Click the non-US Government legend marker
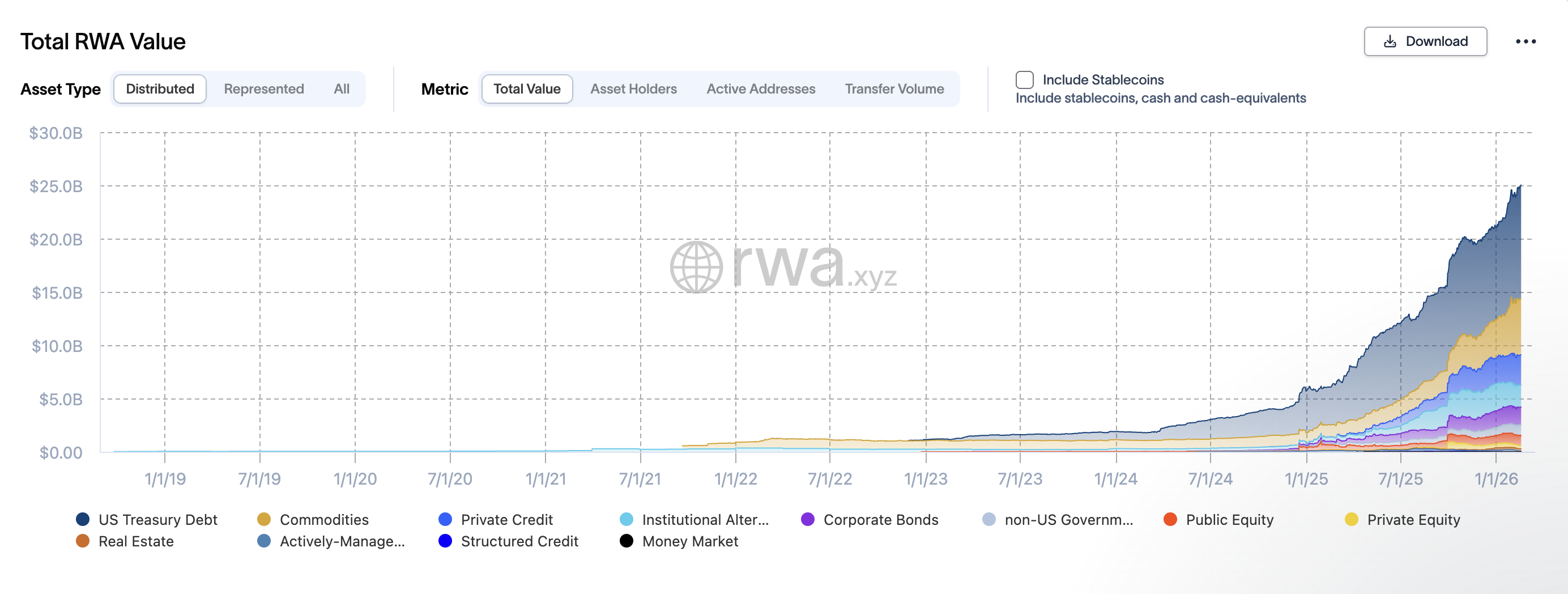The height and width of the screenshot is (594, 1568). click(x=989, y=519)
